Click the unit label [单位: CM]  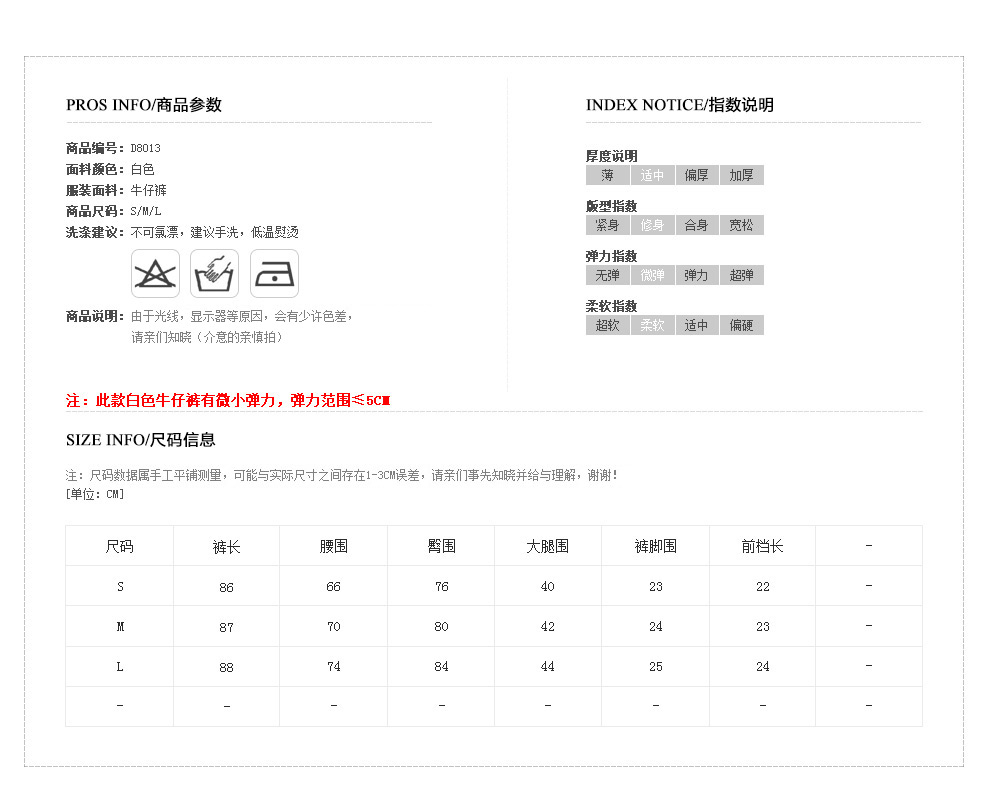[x=95, y=494]
